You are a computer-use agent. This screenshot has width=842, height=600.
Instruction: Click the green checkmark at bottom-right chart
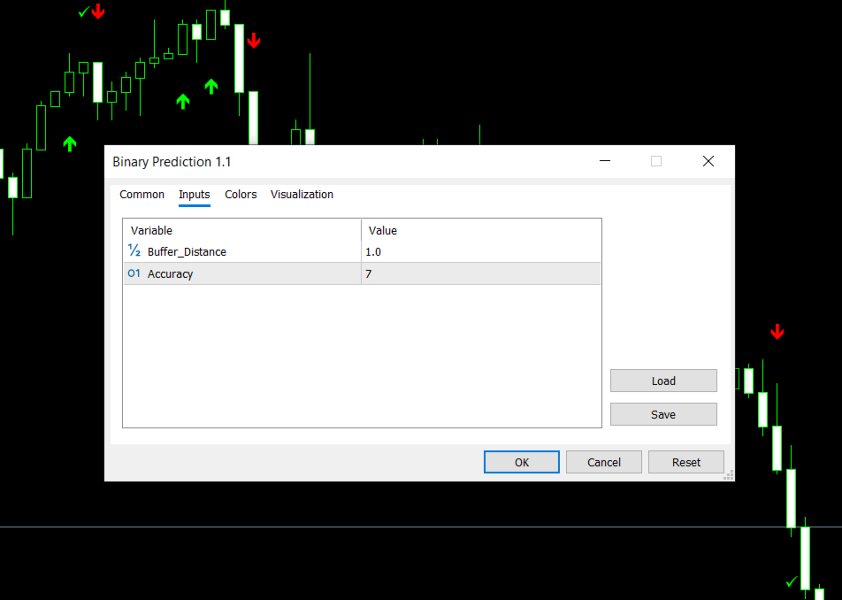[x=791, y=581]
